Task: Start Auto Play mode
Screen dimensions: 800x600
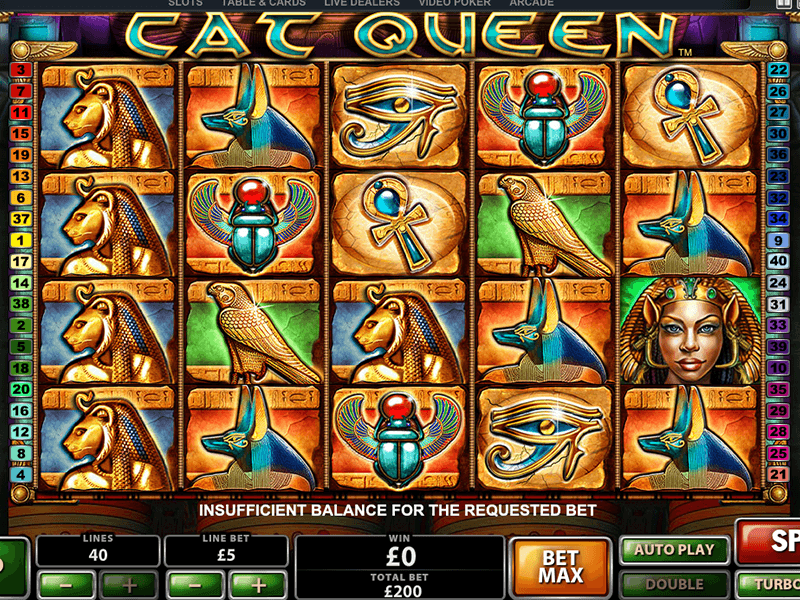Action: pyautogui.click(x=674, y=550)
